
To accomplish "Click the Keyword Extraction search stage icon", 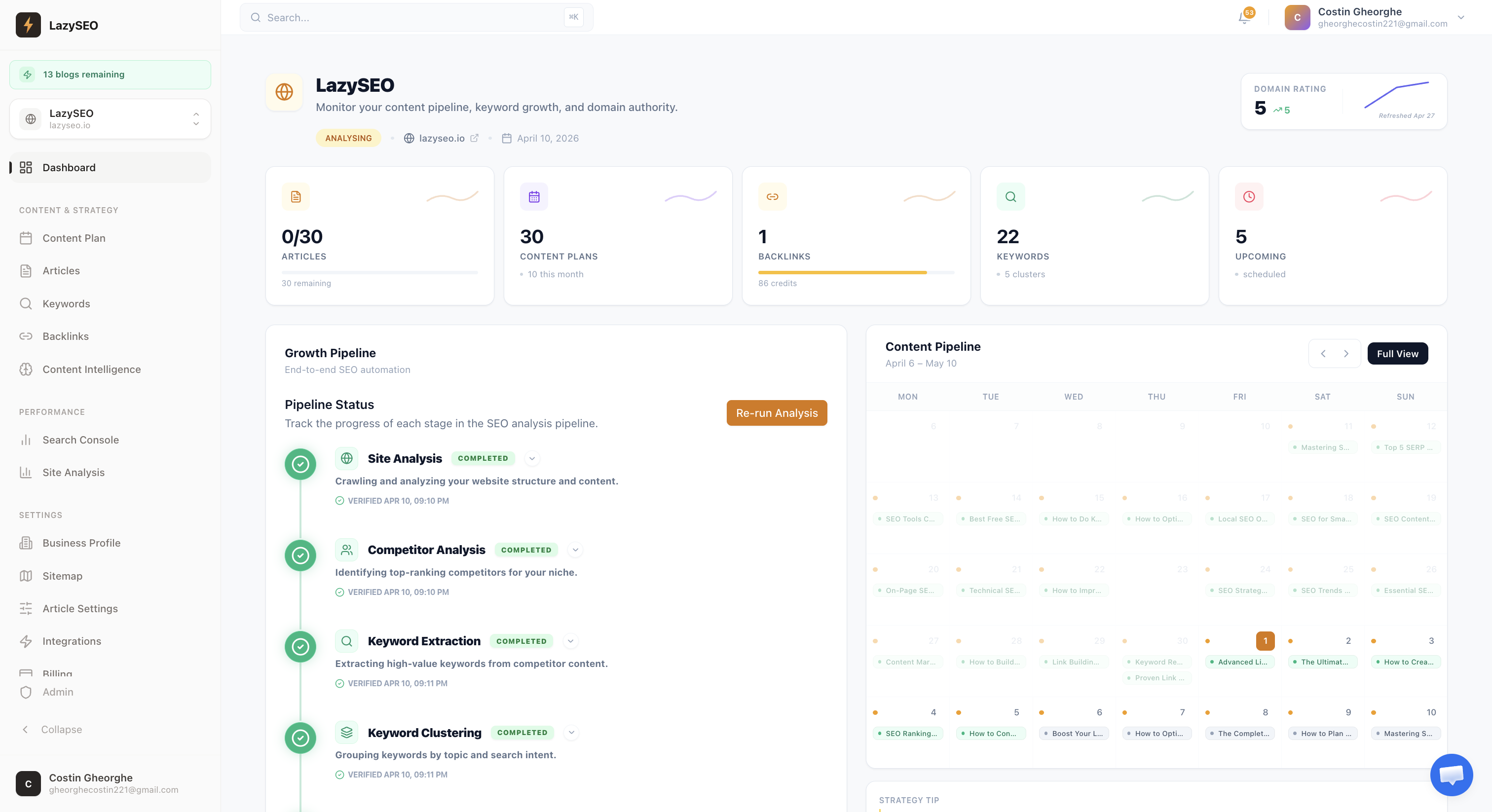I will [346, 641].
